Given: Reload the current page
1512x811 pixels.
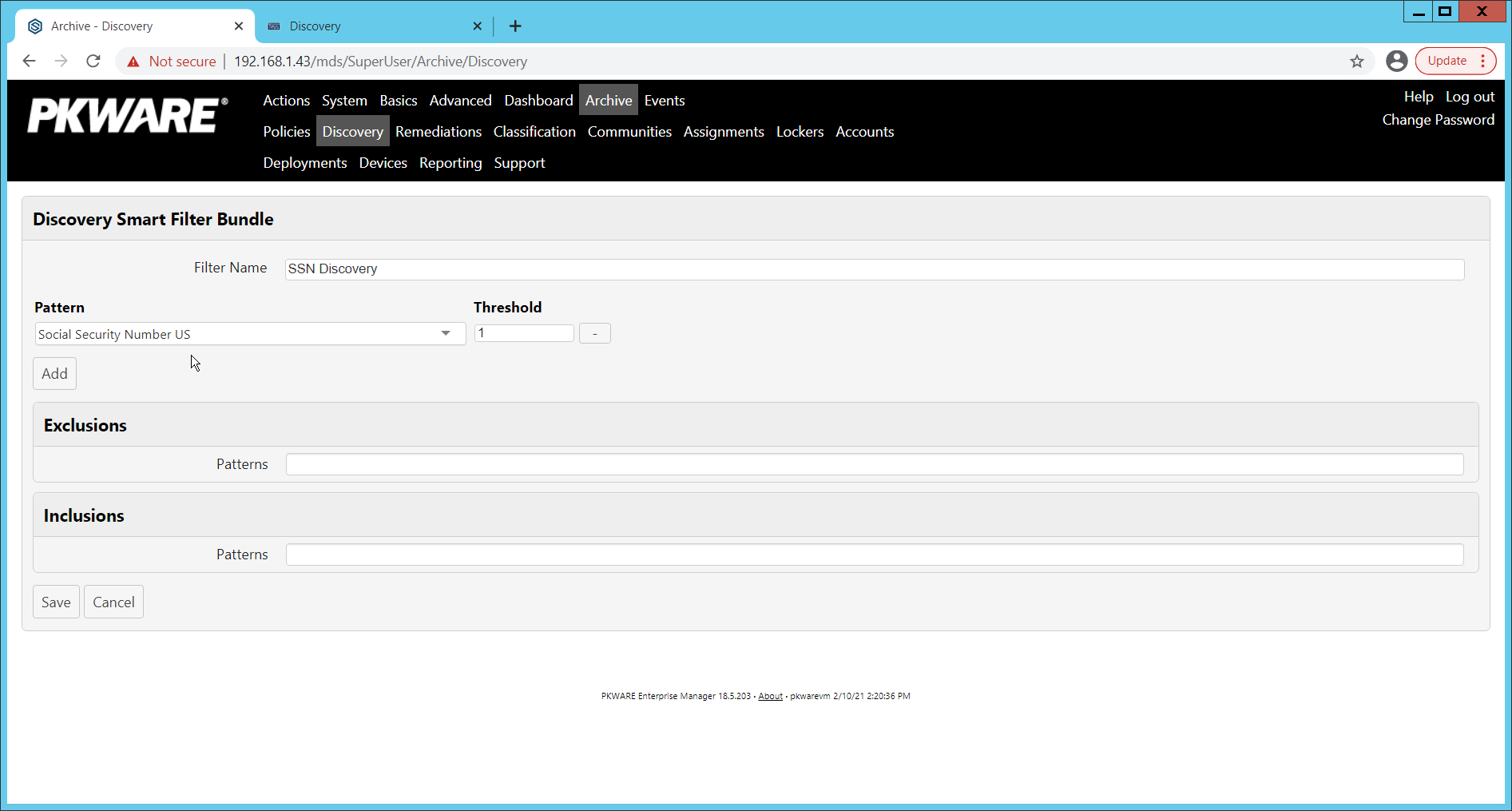Looking at the screenshot, I should click(x=93, y=62).
